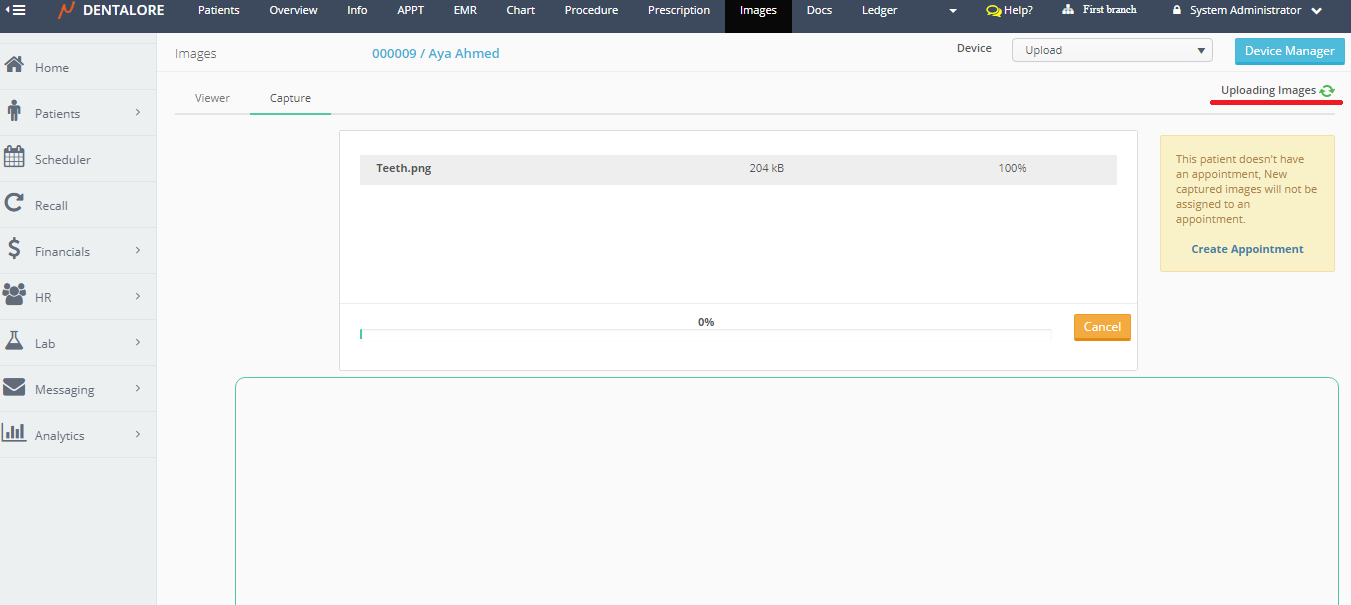Open Scheduler calendar icon
This screenshot has height=605, width=1351.
[14, 158]
